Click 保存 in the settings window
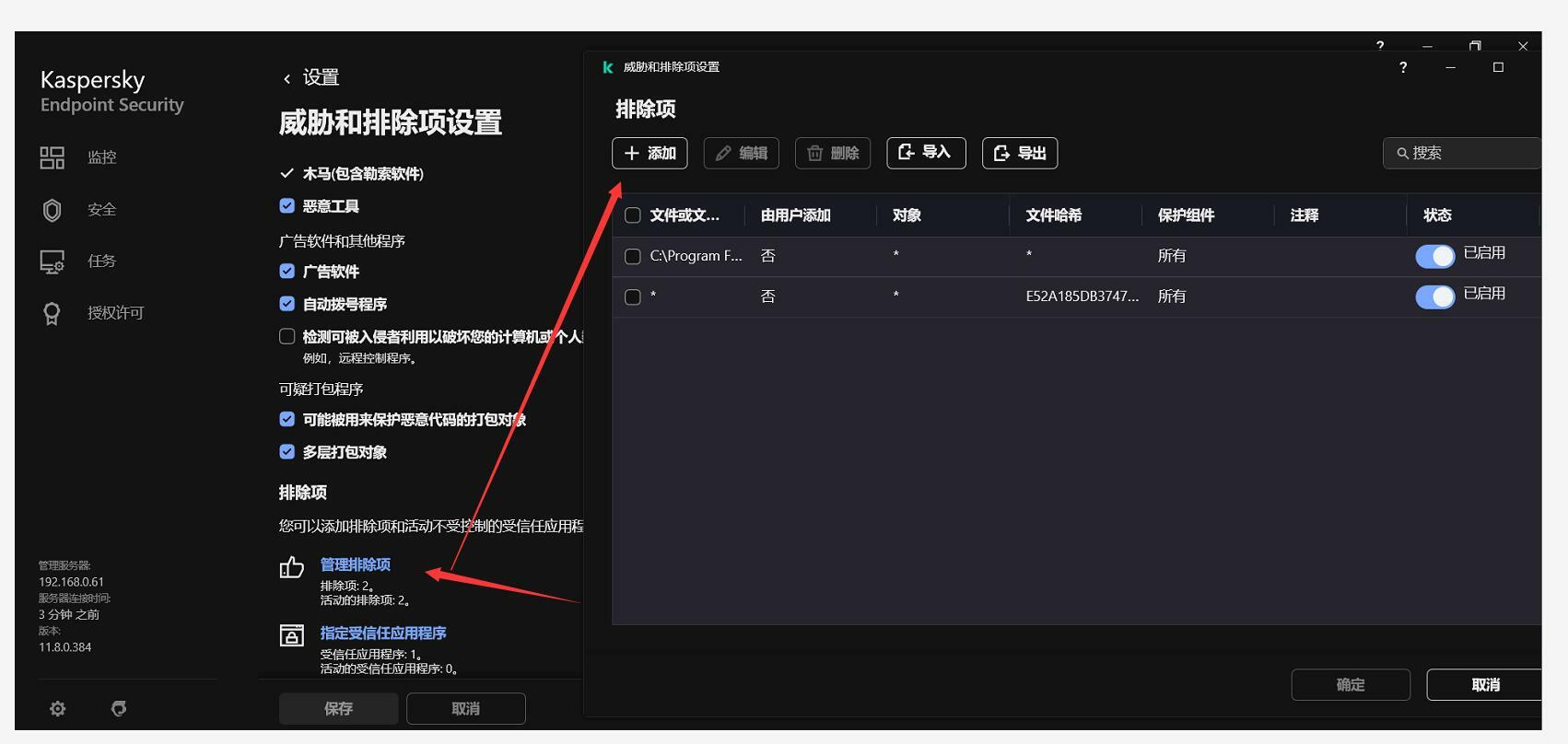 (338, 708)
